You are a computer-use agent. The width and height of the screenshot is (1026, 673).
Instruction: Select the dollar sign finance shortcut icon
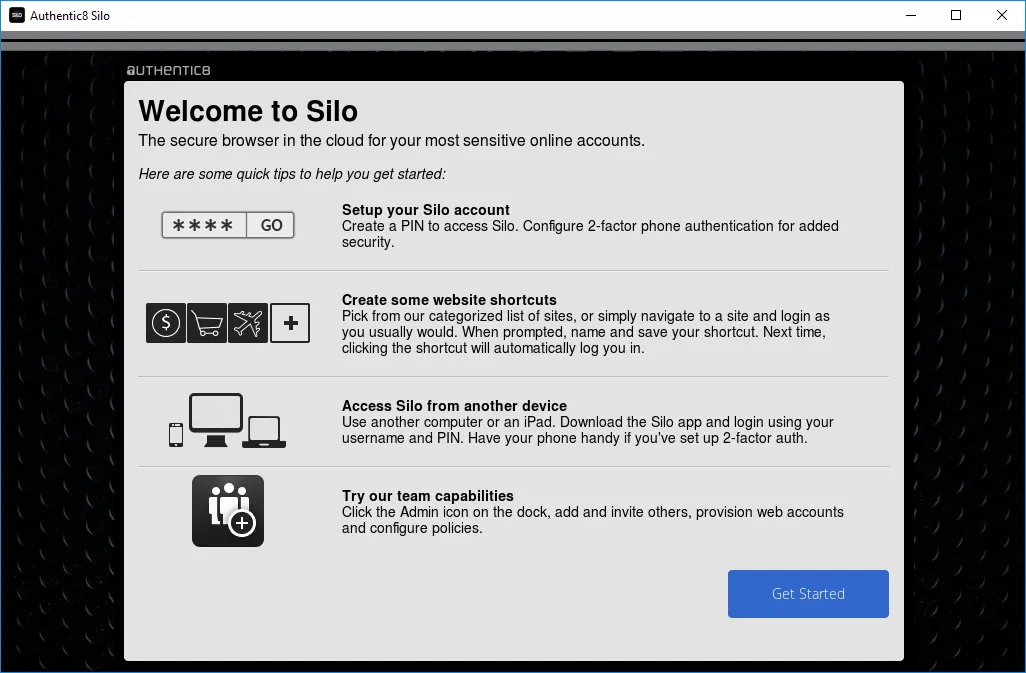[x=166, y=322]
